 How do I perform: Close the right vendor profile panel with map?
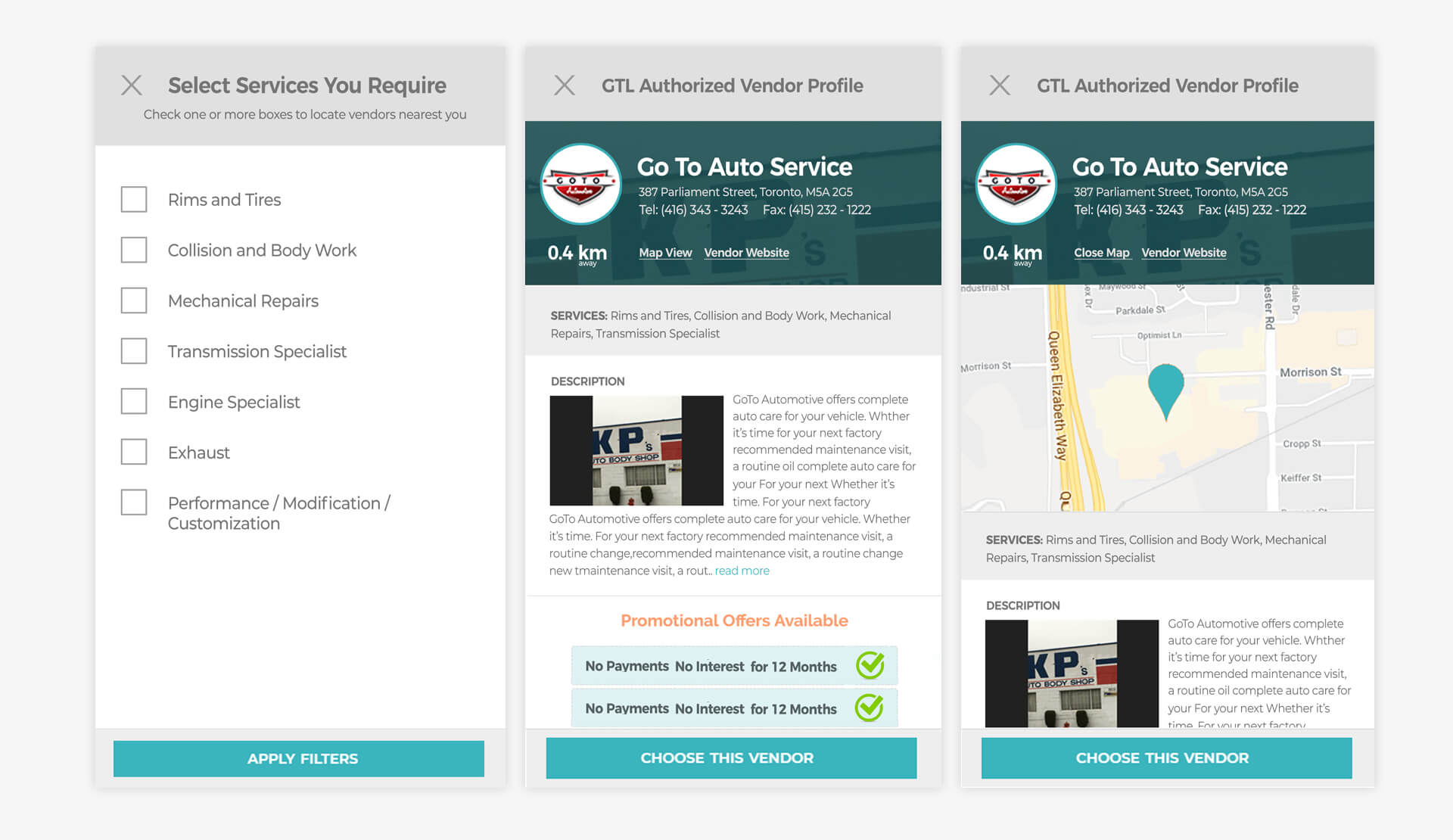(x=1000, y=86)
